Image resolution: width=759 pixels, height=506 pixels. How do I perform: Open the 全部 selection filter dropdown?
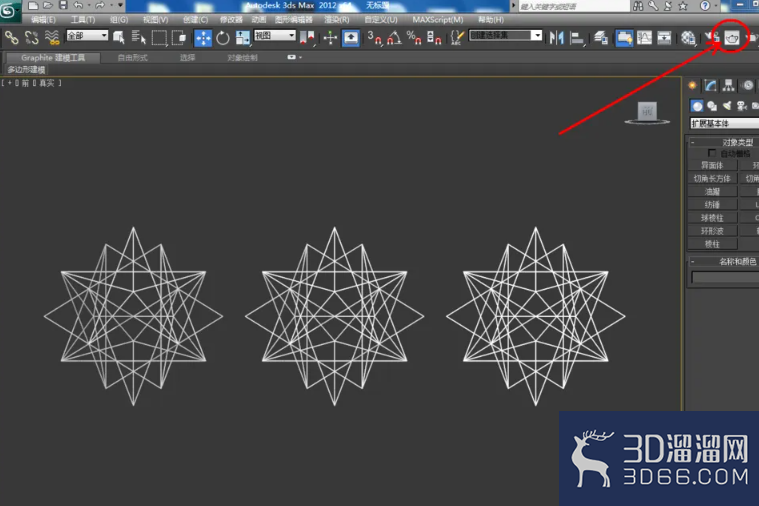coord(87,36)
